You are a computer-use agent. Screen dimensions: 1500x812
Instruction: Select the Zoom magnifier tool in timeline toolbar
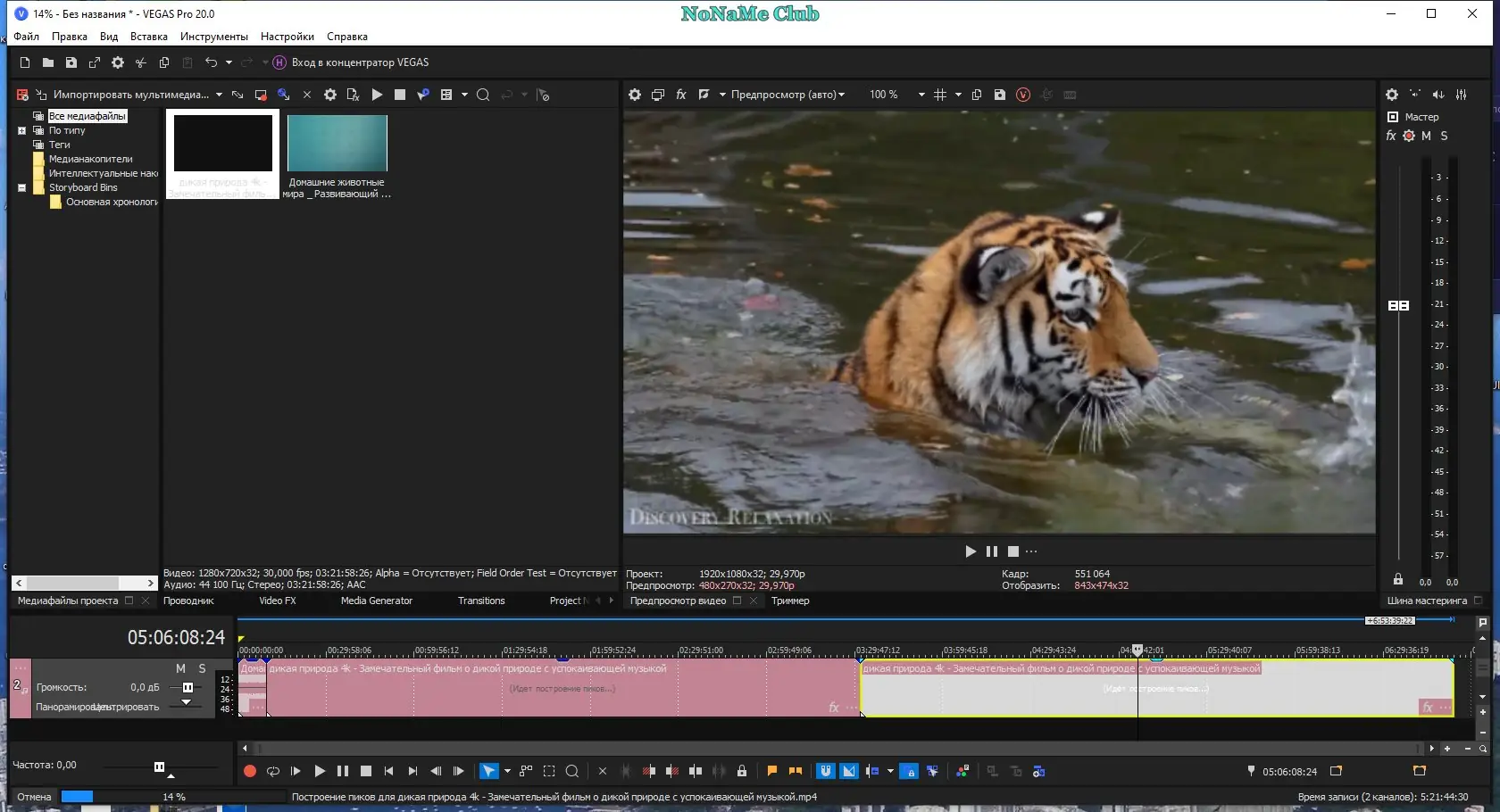coord(572,772)
